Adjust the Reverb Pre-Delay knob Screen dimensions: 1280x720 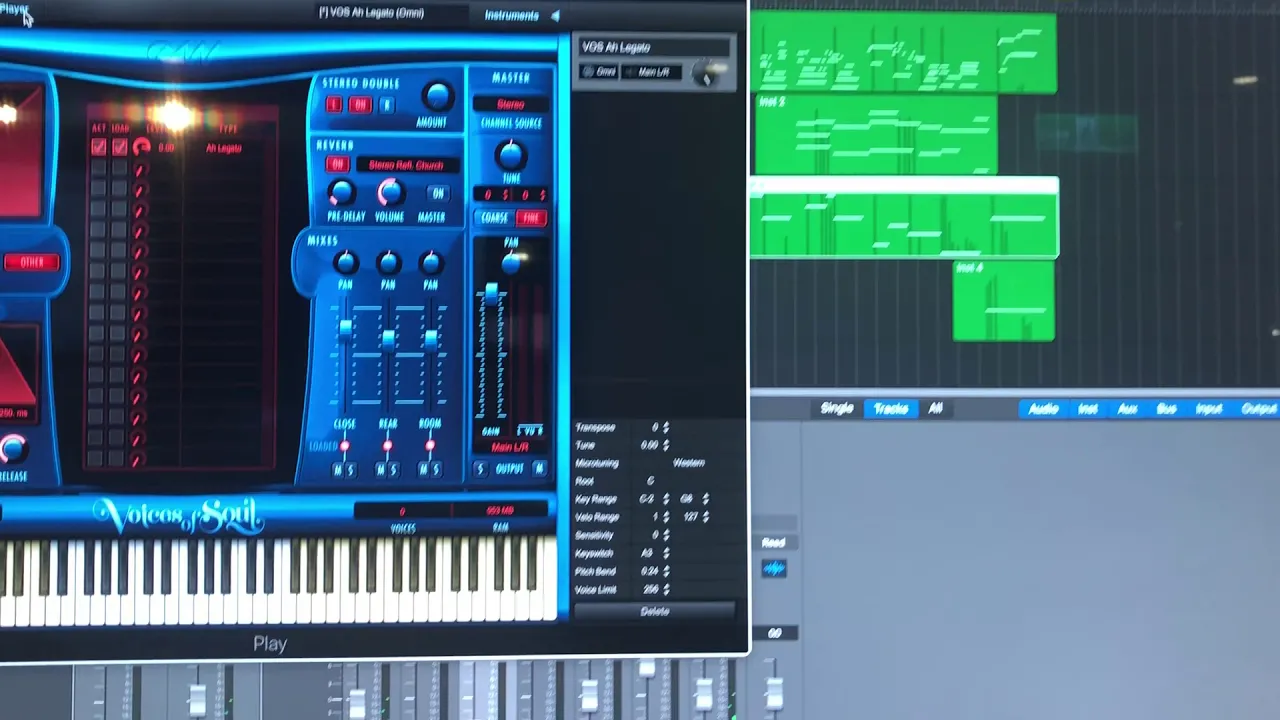click(x=341, y=192)
